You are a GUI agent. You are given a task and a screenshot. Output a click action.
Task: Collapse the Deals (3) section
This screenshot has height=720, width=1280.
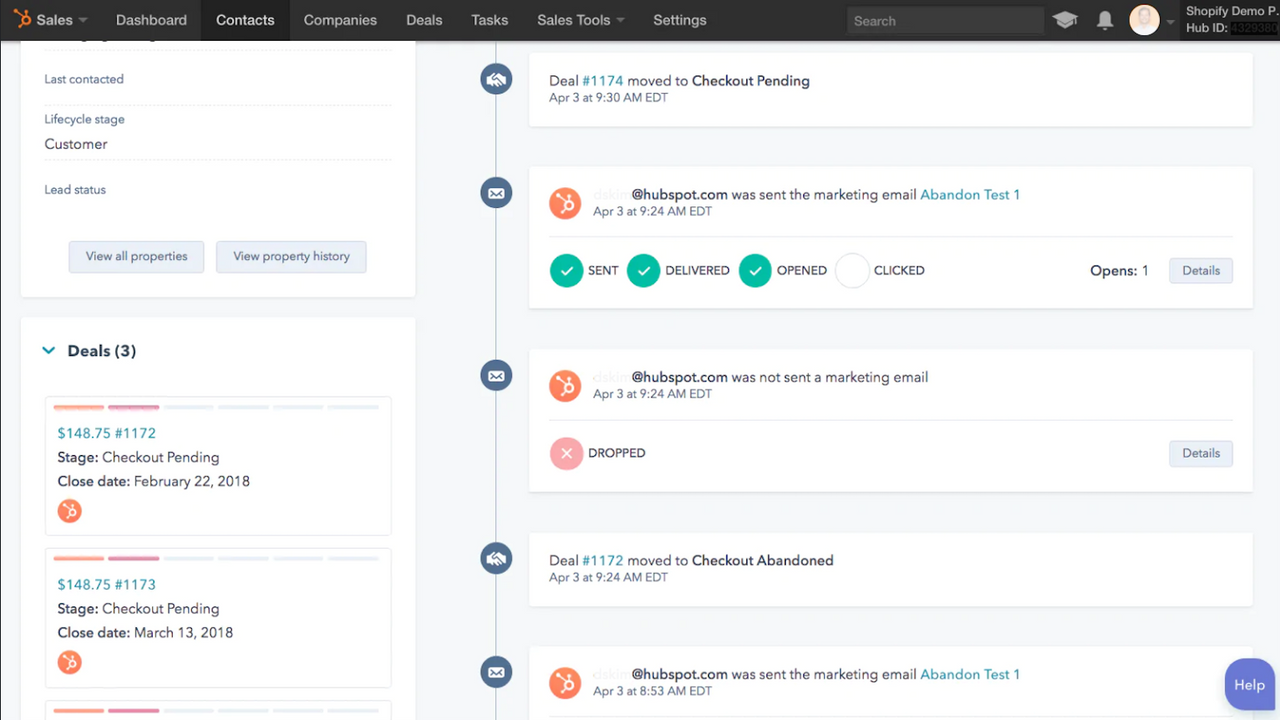pos(48,350)
